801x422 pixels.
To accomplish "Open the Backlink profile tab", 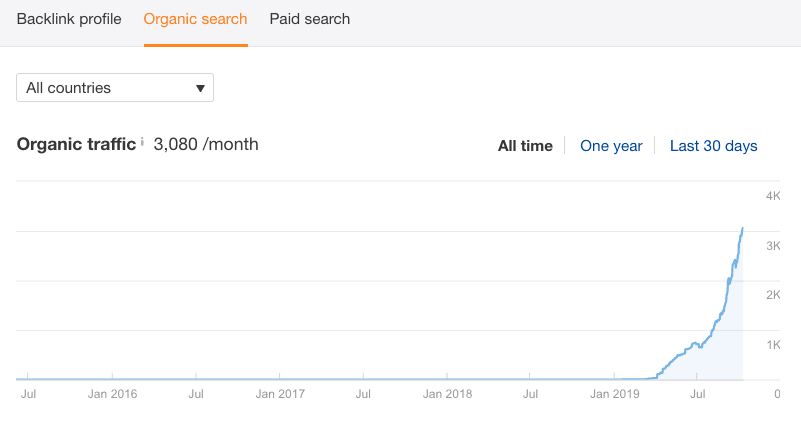I will (x=69, y=19).
